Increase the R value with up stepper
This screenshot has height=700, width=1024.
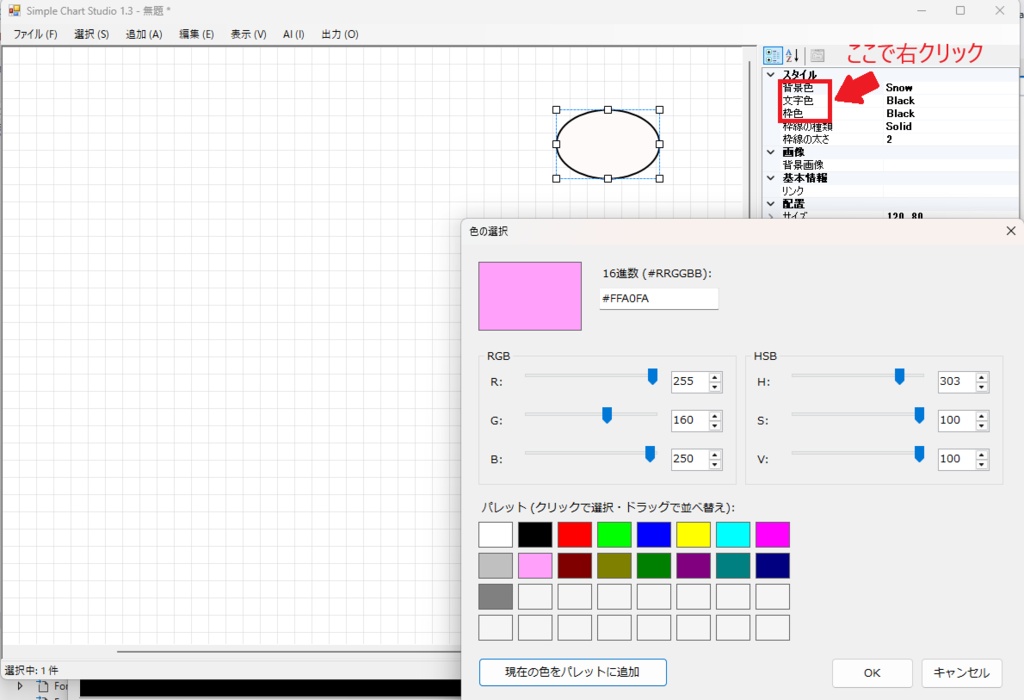tap(715, 377)
